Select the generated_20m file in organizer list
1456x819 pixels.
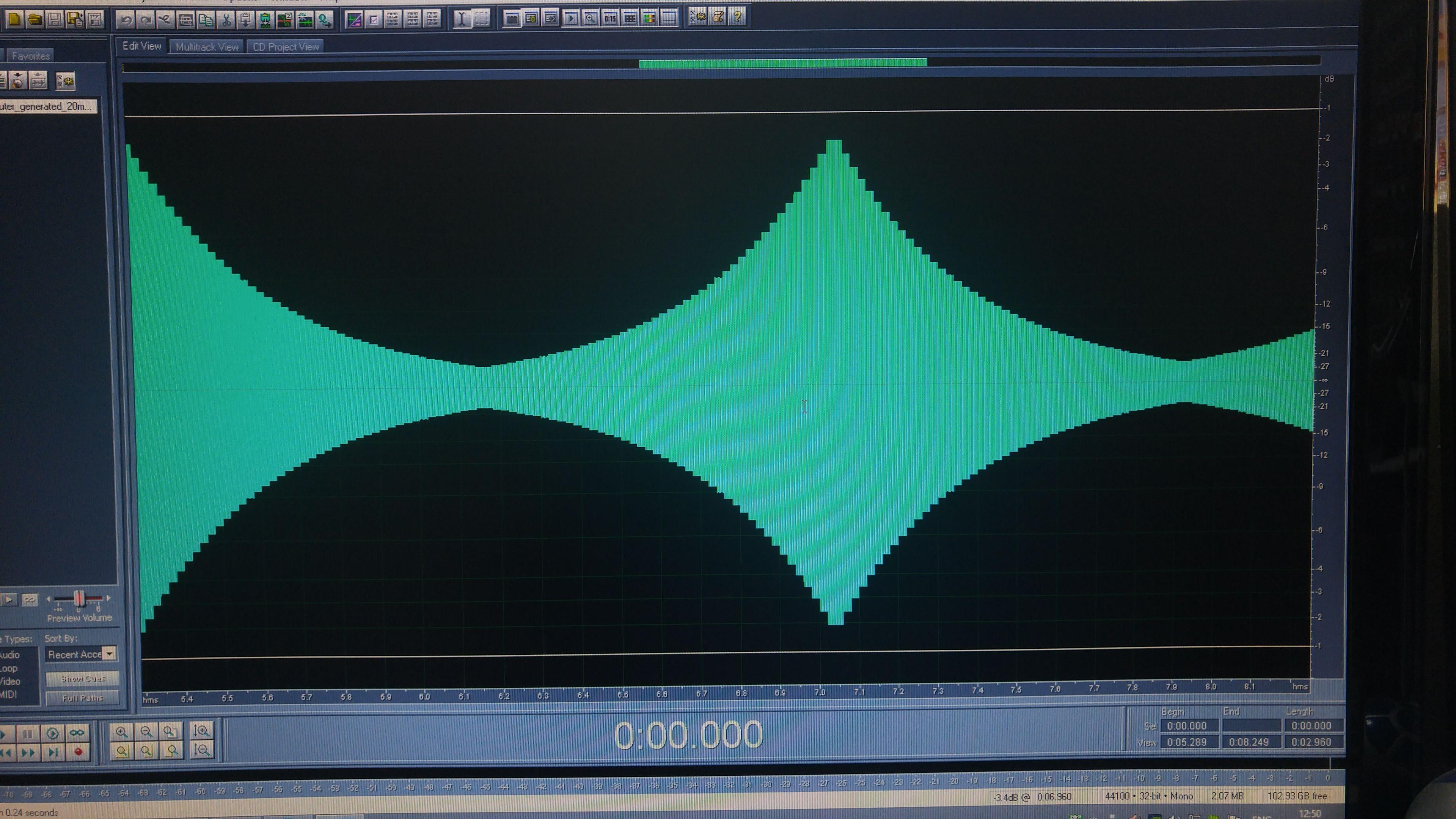coord(48,106)
